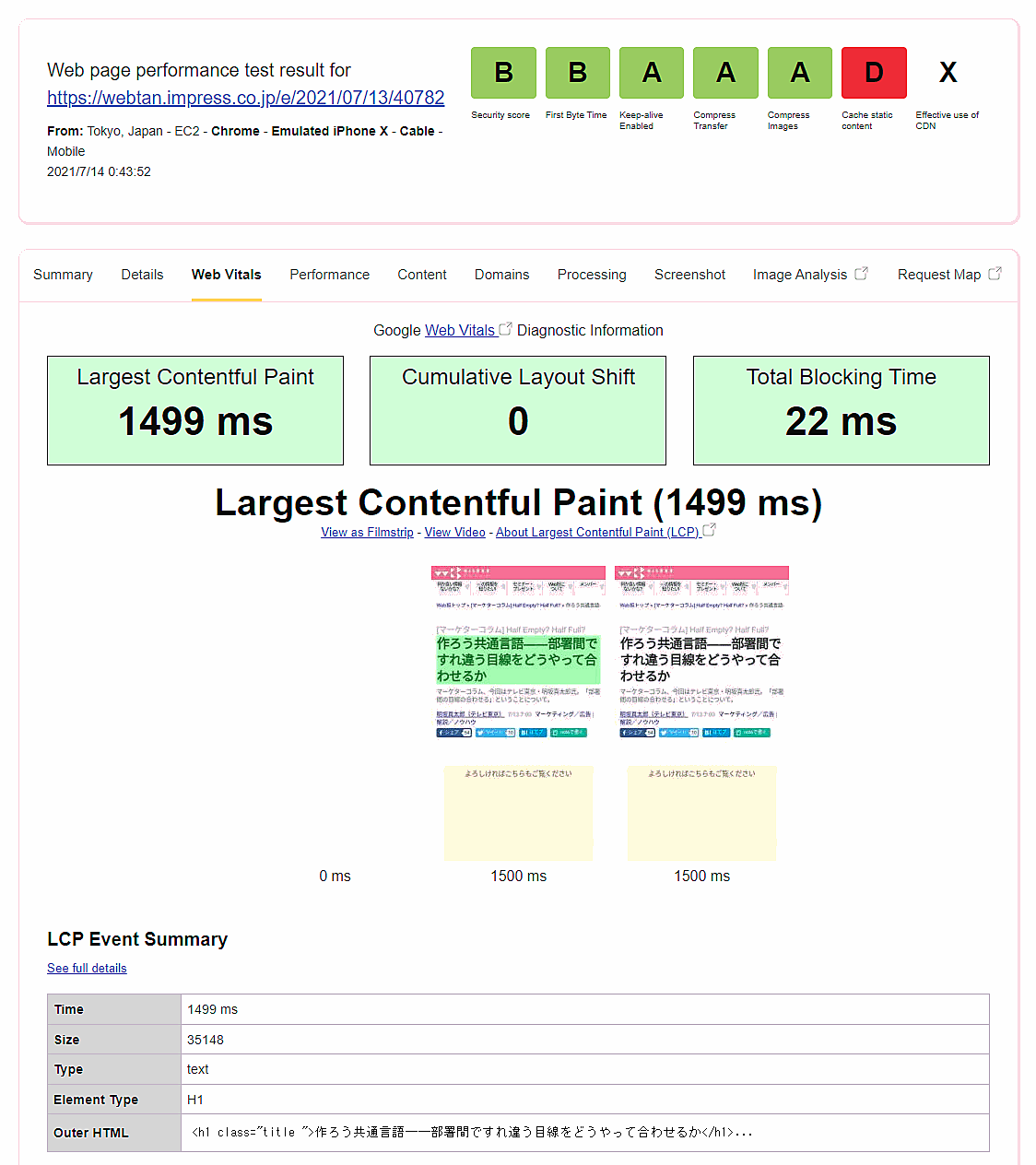Click the red Cache static content D grade

click(x=874, y=73)
